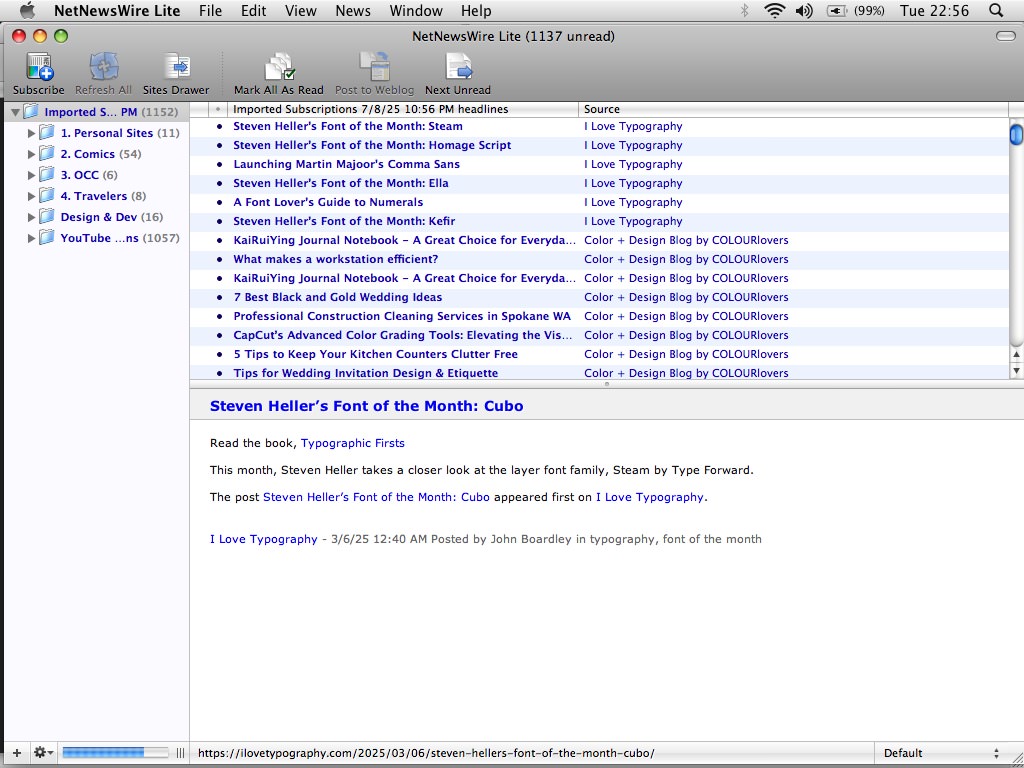Open the Wi-Fi status menu
The height and width of the screenshot is (768, 1024).
point(775,10)
